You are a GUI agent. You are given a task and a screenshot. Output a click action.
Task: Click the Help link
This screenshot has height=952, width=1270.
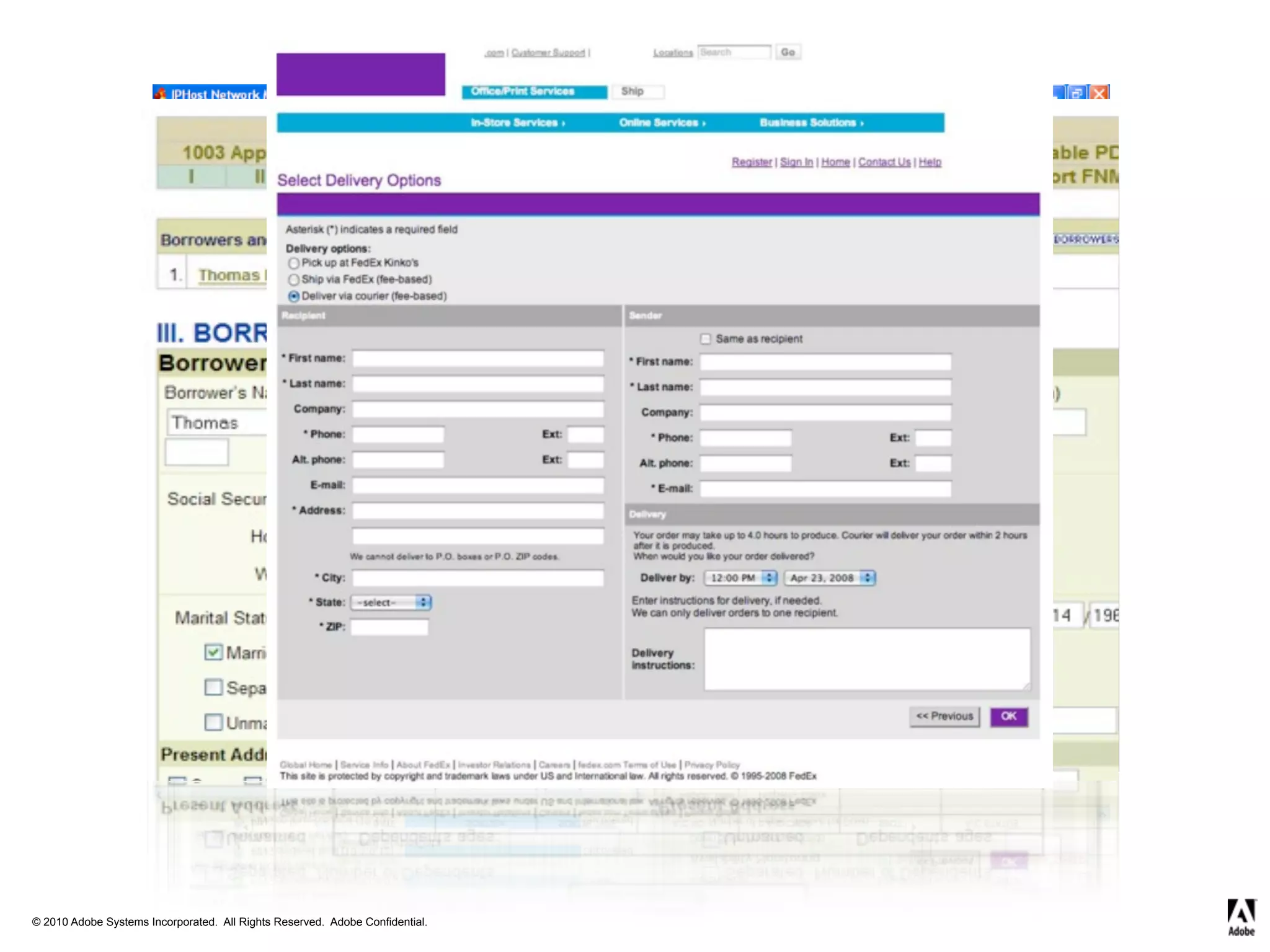point(930,162)
